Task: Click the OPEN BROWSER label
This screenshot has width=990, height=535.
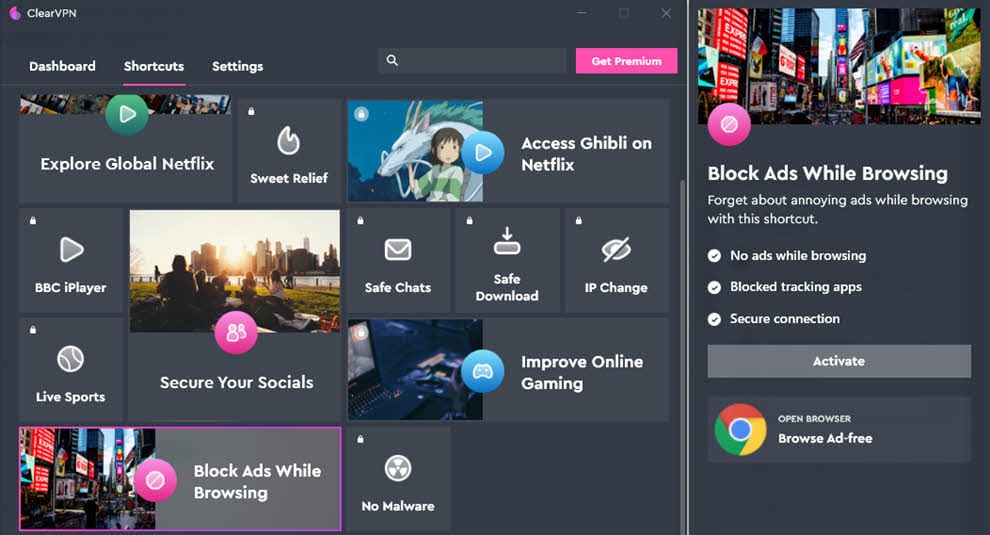Action: tap(814, 419)
